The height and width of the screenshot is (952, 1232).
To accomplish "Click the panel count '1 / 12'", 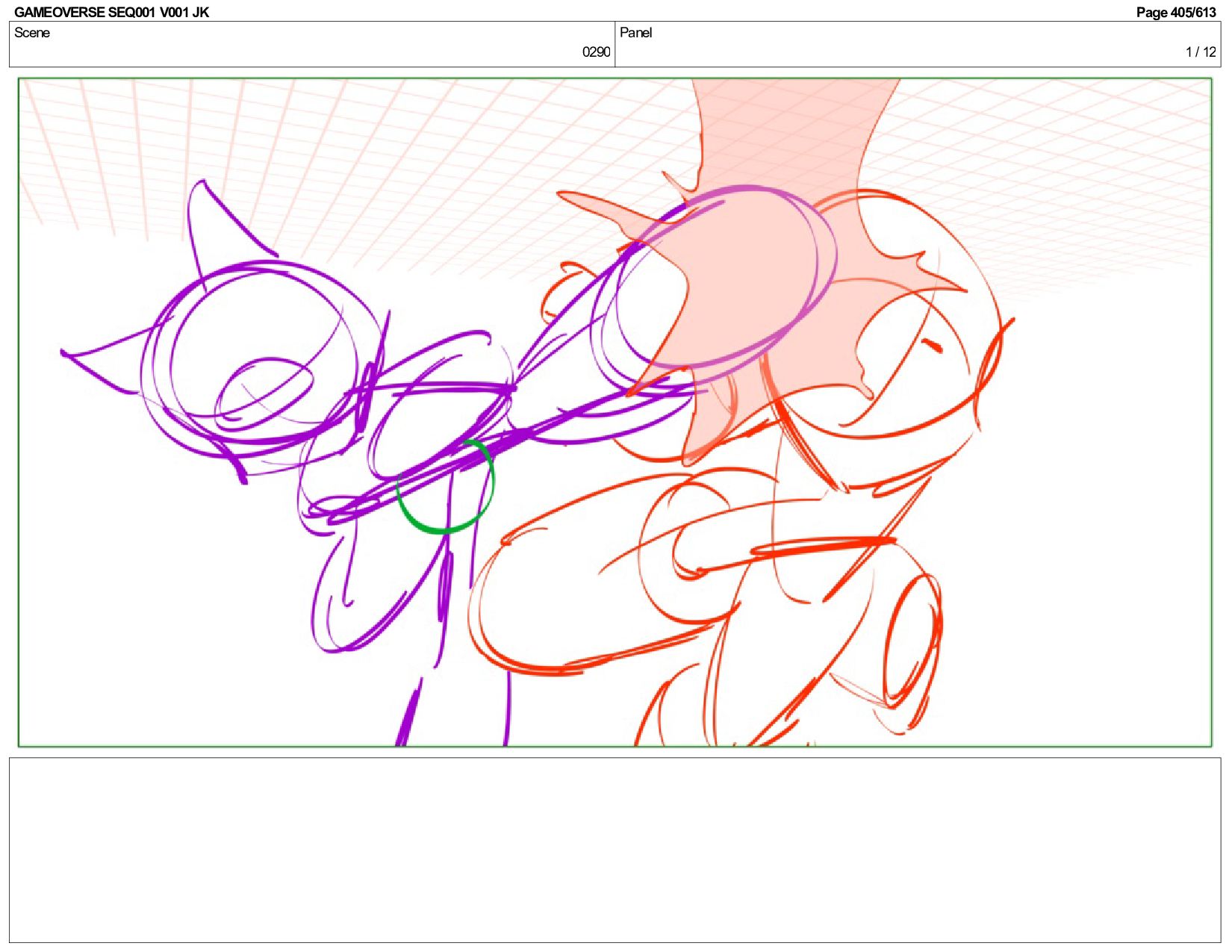I will tap(1201, 52).
